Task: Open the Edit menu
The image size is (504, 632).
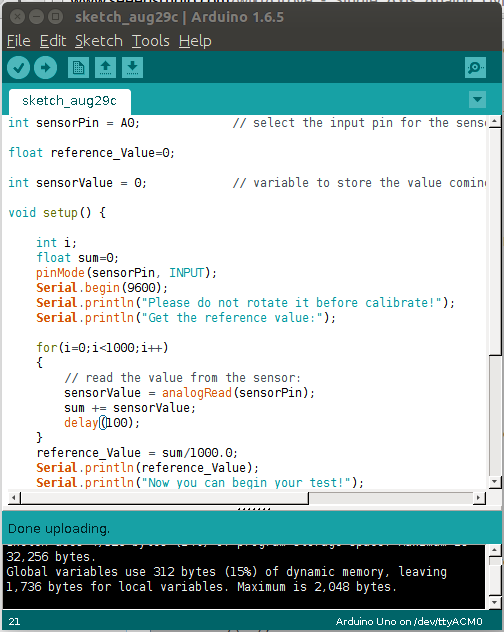Action: point(53,41)
